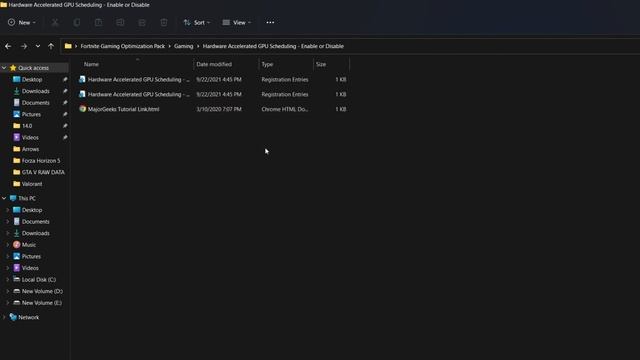This screenshot has height=360, width=640.
Task: Select Network in navigation pane
Action: click(x=29, y=317)
